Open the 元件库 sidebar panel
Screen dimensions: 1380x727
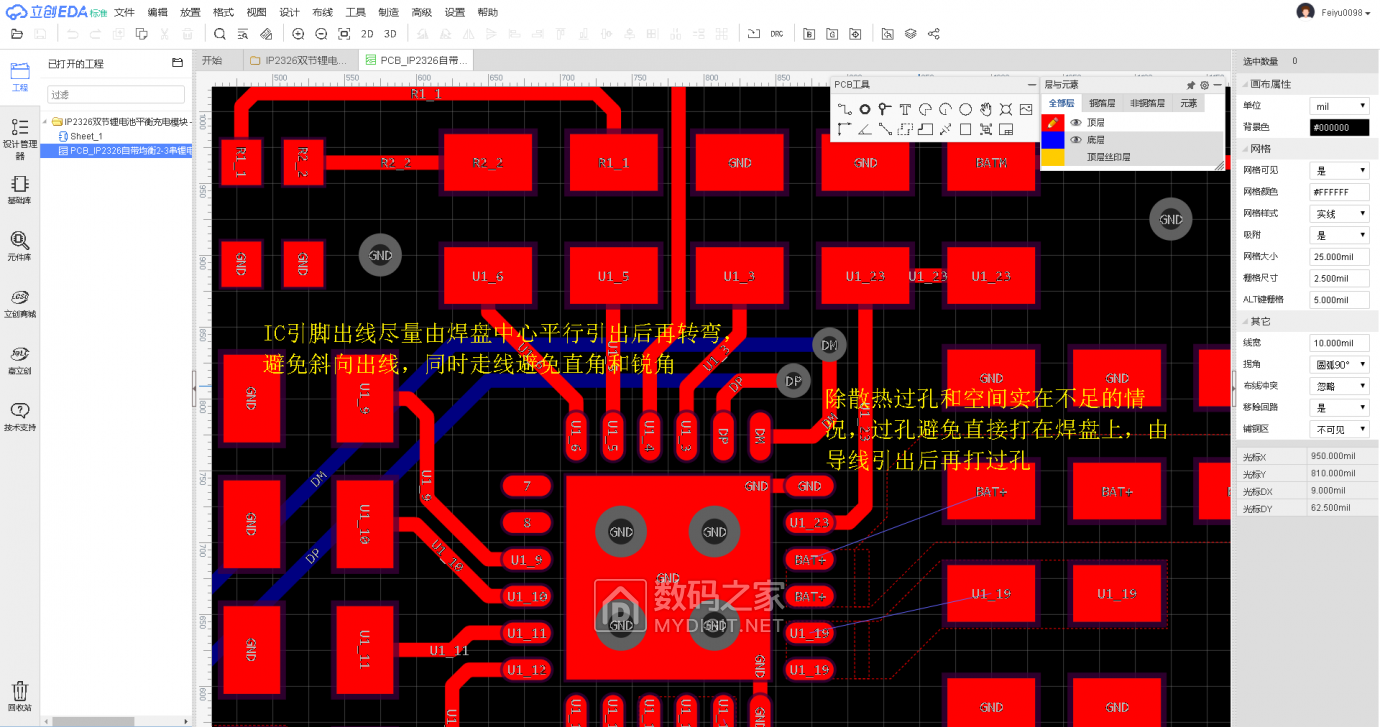(x=19, y=245)
